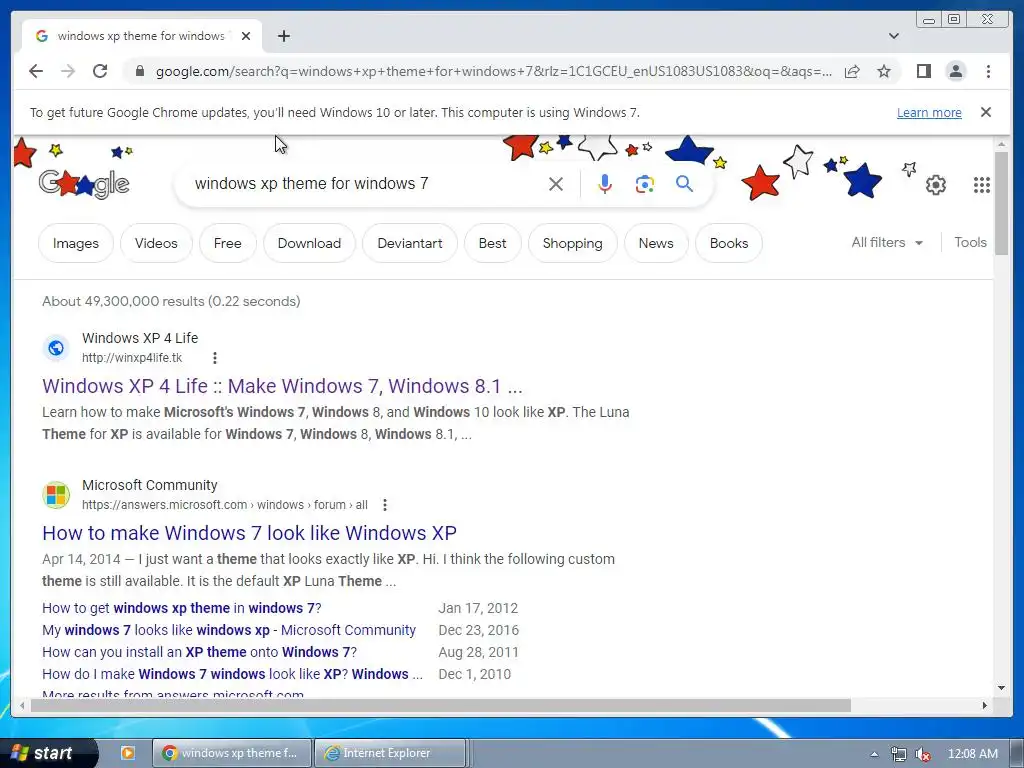
Task: Click the page scroll down arrow
Action: click(1001, 688)
